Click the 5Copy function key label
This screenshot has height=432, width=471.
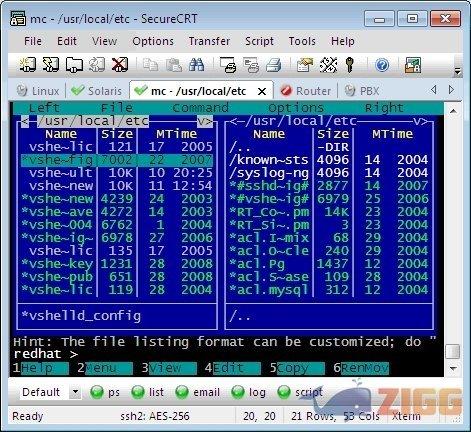pyautogui.click(x=297, y=368)
